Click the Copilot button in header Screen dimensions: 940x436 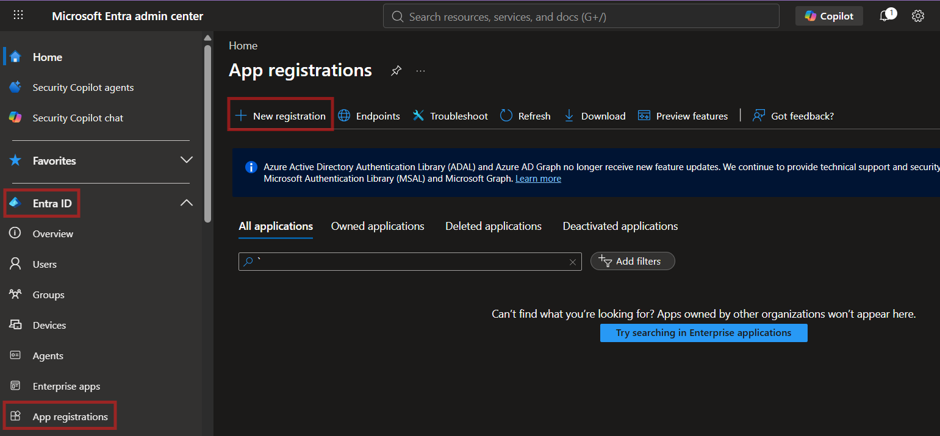pyautogui.click(x=829, y=16)
